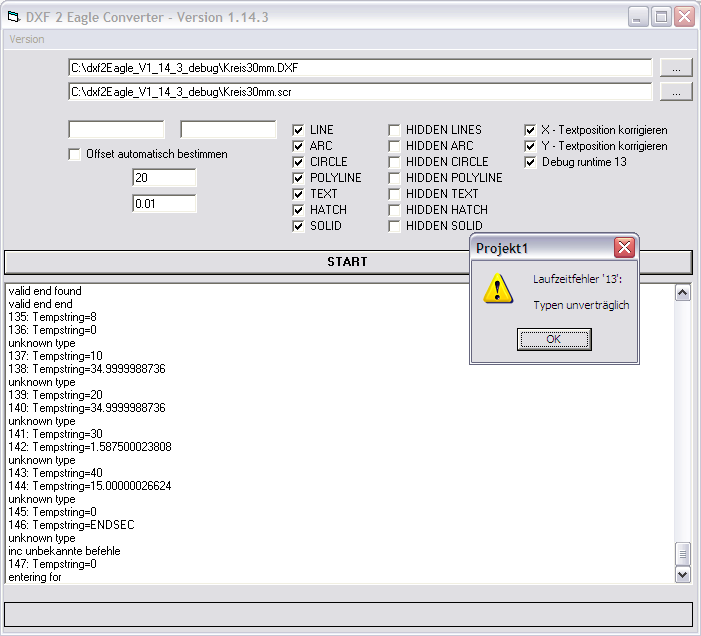Image resolution: width=701 pixels, height=636 pixels.
Task: Close the Projekt1 error dialog
Action: click(x=624, y=247)
